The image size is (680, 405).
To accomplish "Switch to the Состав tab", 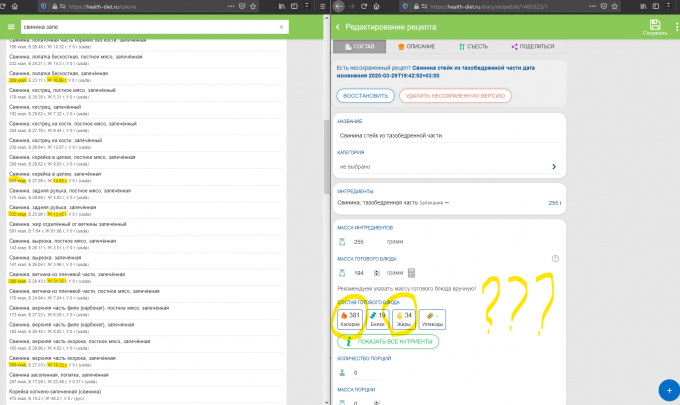I will click(359, 46).
